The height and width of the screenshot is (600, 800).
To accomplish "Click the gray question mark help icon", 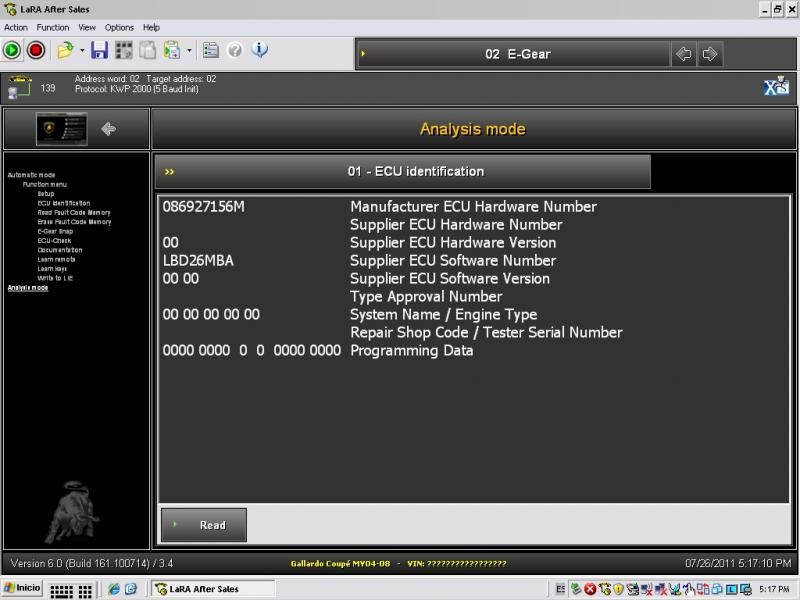I will click(235, 50).
